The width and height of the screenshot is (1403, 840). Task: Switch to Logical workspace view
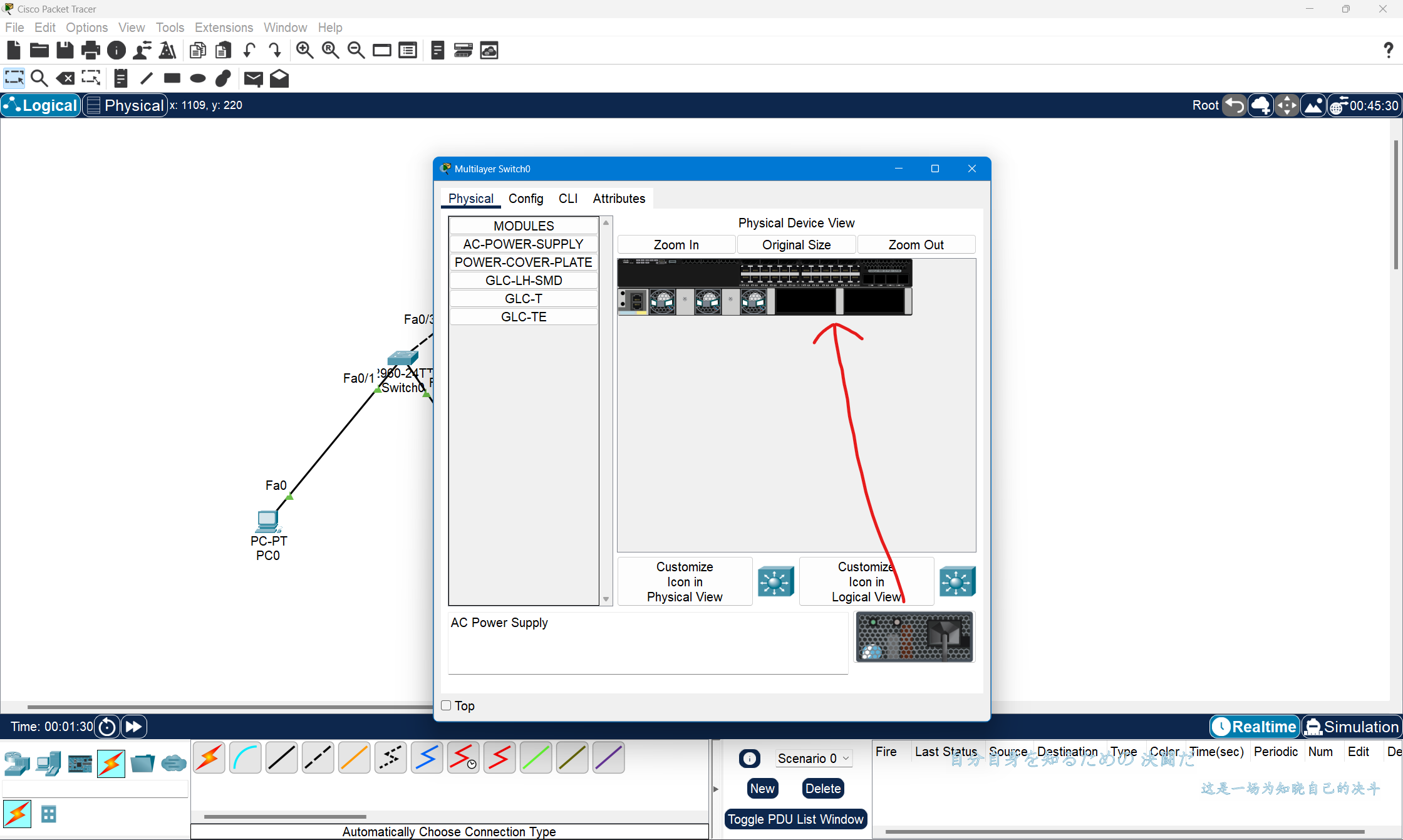41,105
